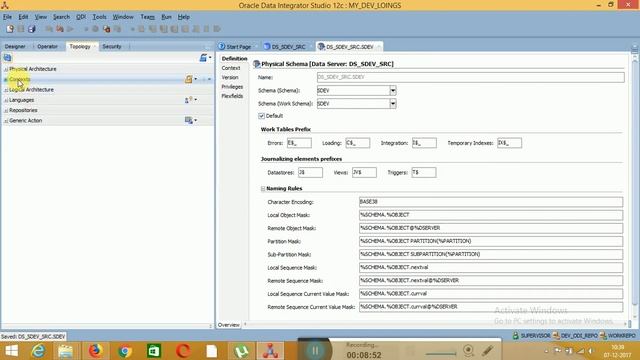The height and width of the screenshot is (360, 640).
Task: Open Chrome from the taskbar
Action: click(124, 351)
